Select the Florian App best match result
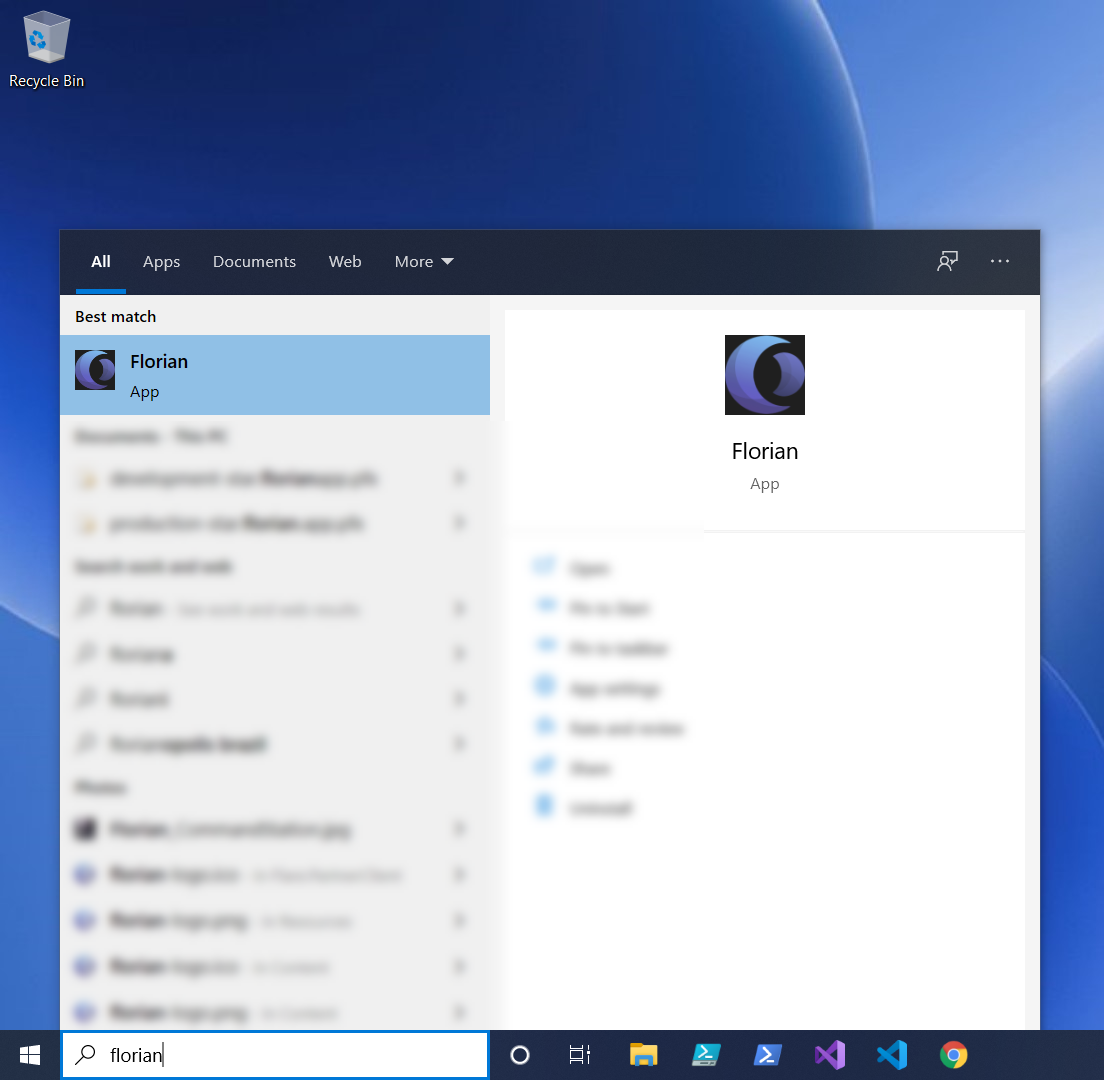 point(275,375)
